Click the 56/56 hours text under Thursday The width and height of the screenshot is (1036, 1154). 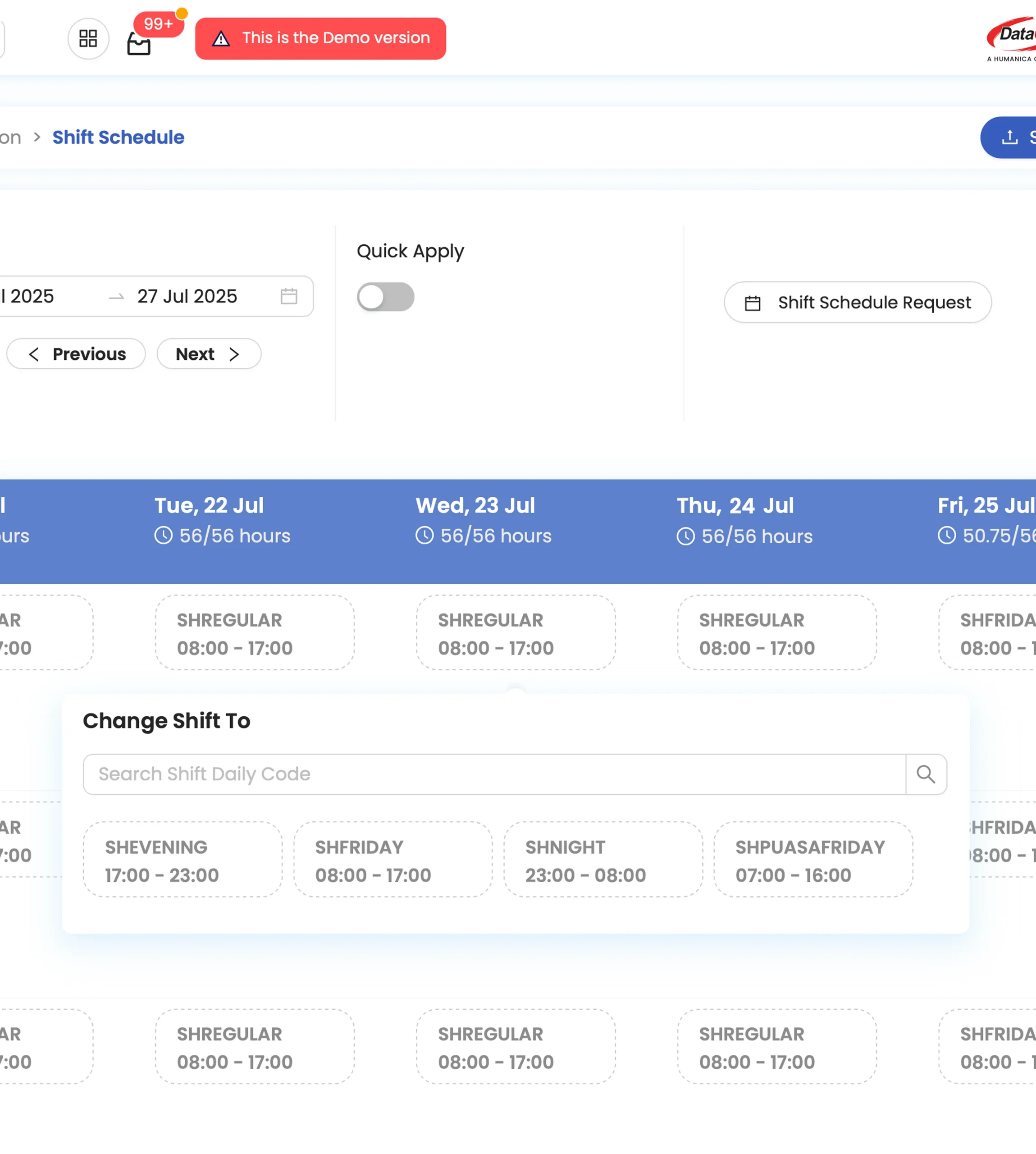(757, 536)
